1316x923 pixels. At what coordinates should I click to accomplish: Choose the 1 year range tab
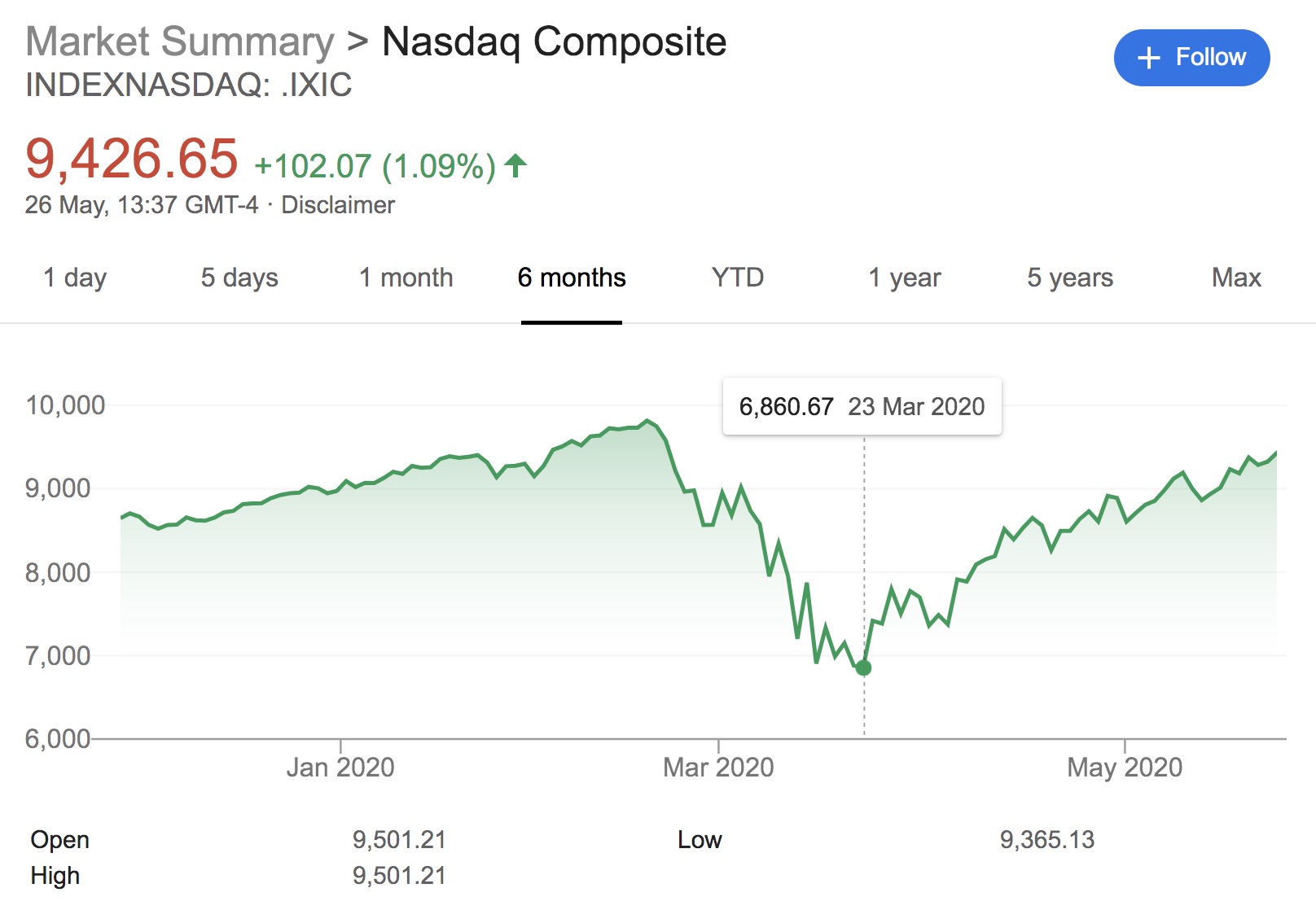click(904, 278)
